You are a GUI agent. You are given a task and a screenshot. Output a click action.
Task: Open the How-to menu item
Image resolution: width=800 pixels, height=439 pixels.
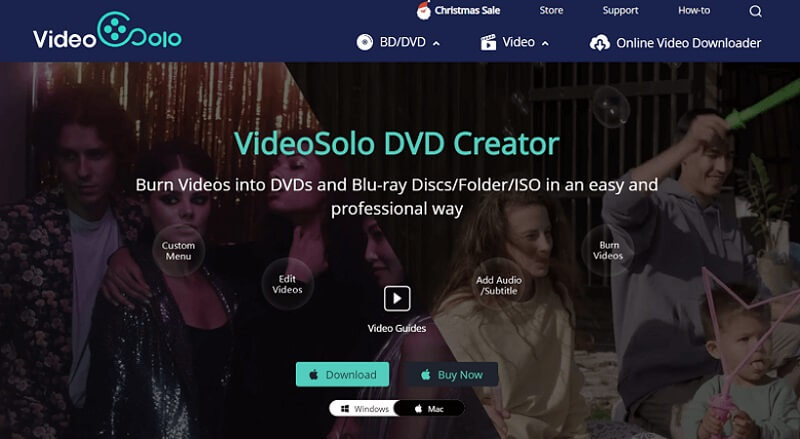[694, 10]
